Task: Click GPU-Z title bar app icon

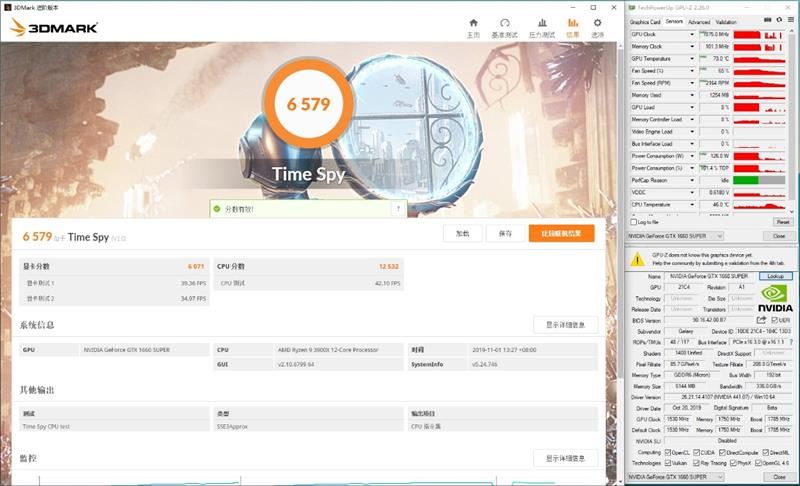Action: (x=632, y=8)
